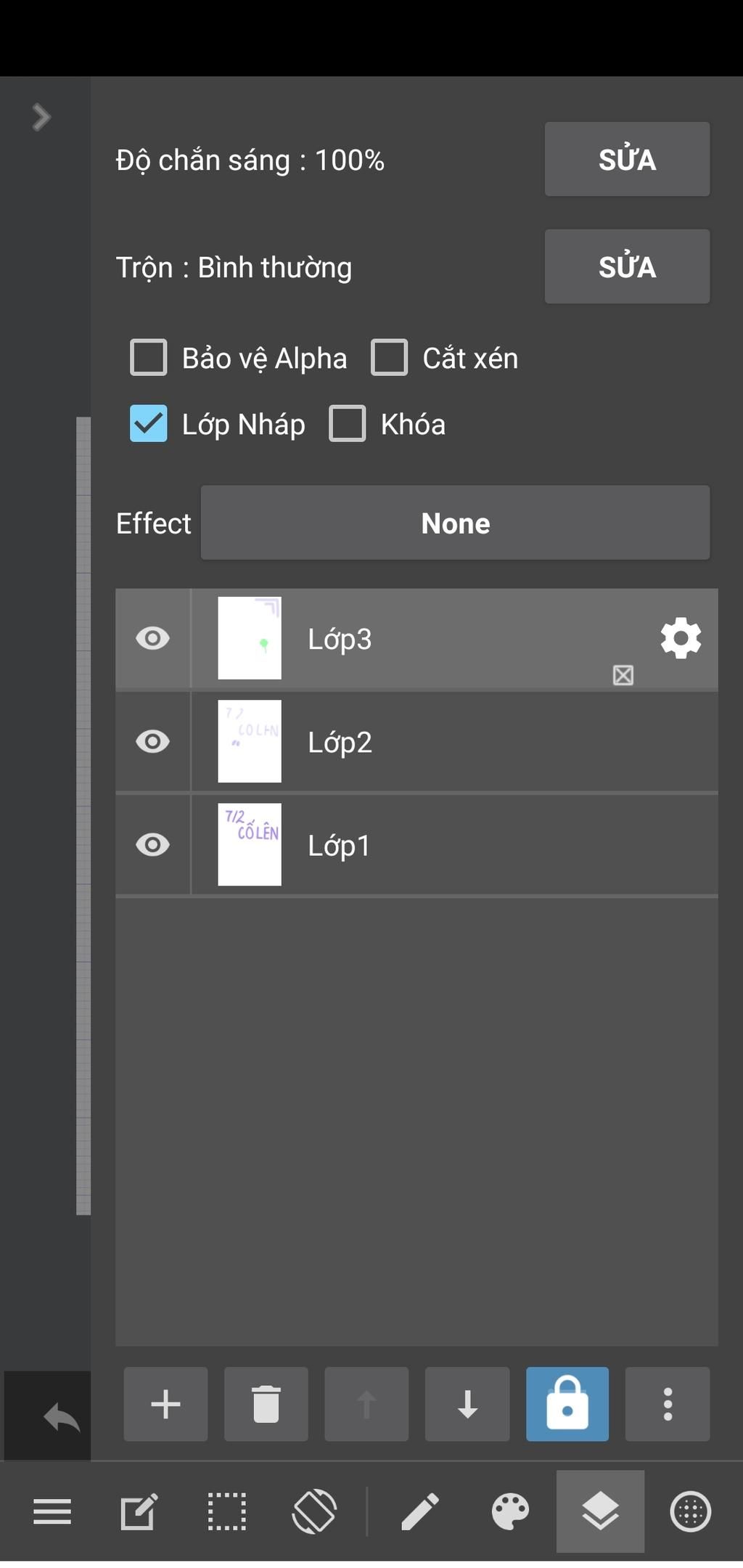Select the brush pencil tool icon

[x=420, y=1512]
